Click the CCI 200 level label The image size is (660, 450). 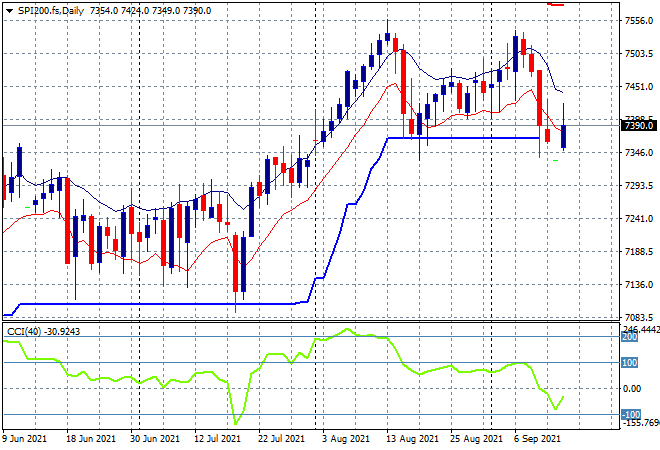[x=630, y=337]
